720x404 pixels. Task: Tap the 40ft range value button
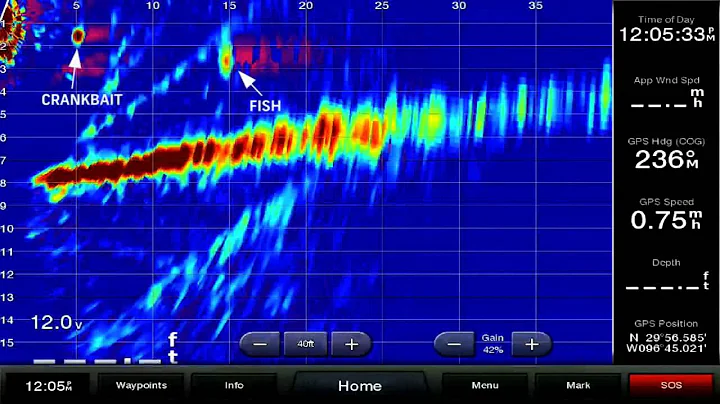click(305, 344)
